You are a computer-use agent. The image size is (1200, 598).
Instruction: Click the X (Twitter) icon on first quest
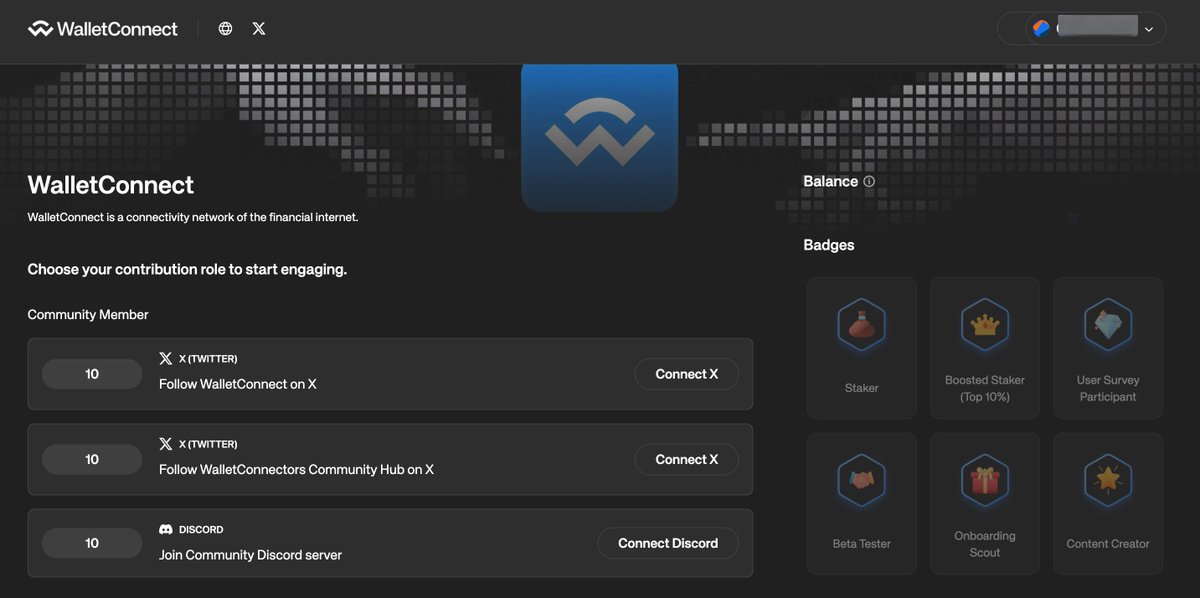click(x=164, y=358)
